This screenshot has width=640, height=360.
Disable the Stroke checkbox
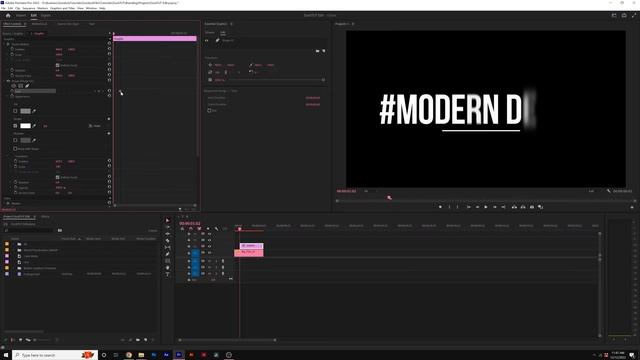tap(16, 126)
